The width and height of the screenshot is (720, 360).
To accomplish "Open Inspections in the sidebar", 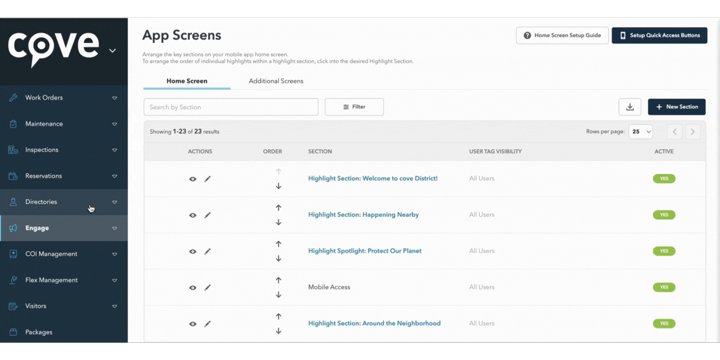I will click(64, 150).
